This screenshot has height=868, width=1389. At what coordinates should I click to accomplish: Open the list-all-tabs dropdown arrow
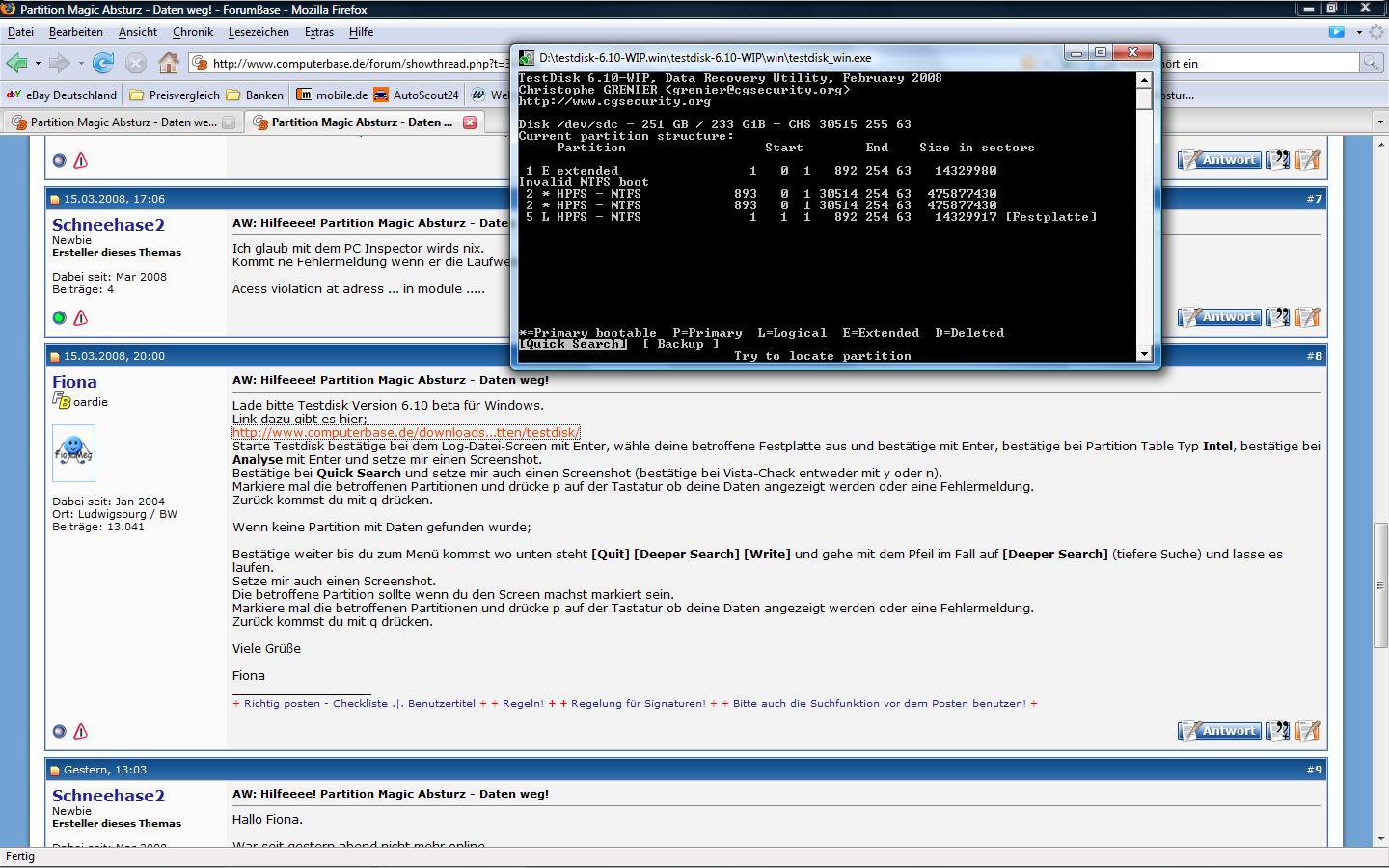tap(1379, 122)
